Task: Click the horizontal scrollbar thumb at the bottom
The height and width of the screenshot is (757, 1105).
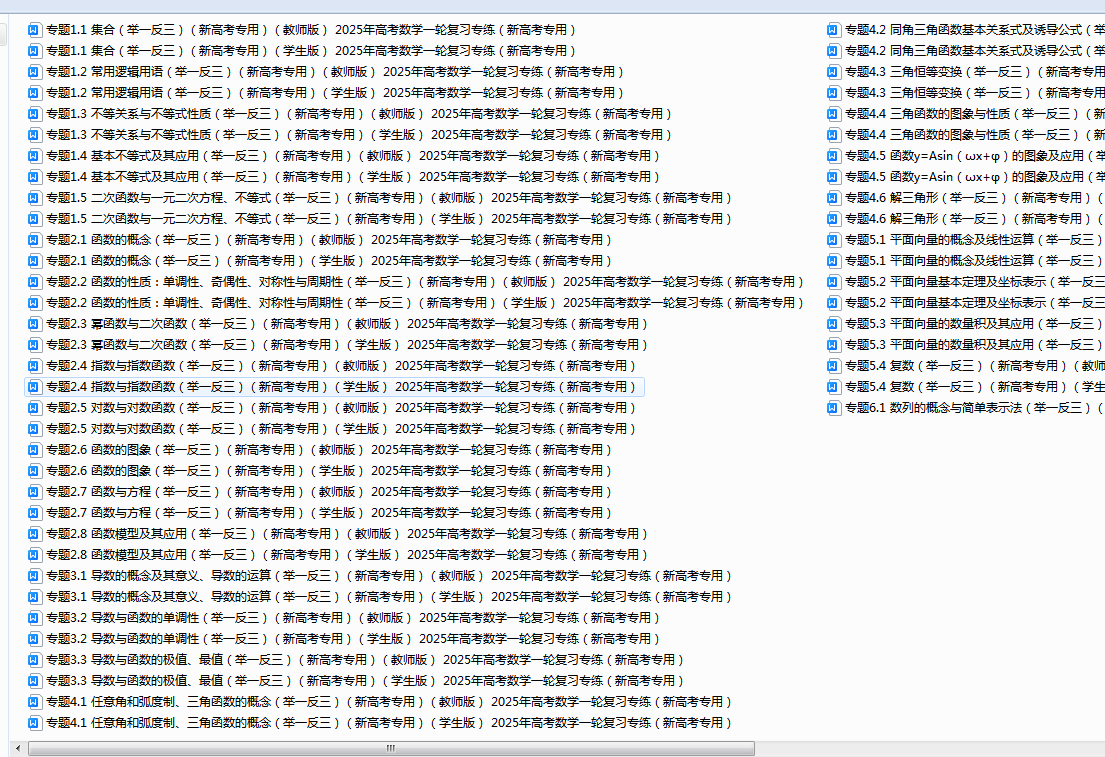Action: coord(391,749)
